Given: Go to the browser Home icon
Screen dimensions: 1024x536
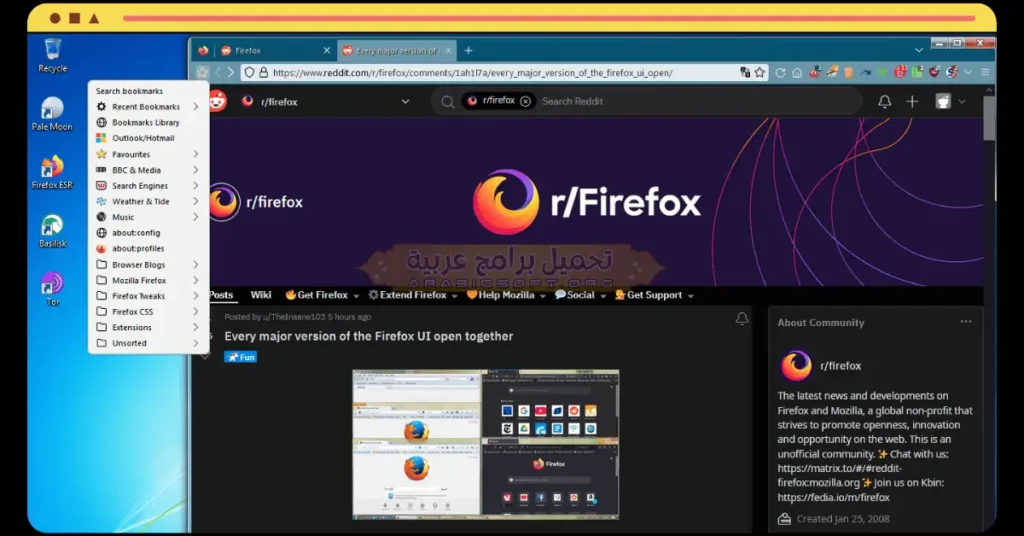Looking at the screenshot, I should pyautogui.click(x=797, y=73).
